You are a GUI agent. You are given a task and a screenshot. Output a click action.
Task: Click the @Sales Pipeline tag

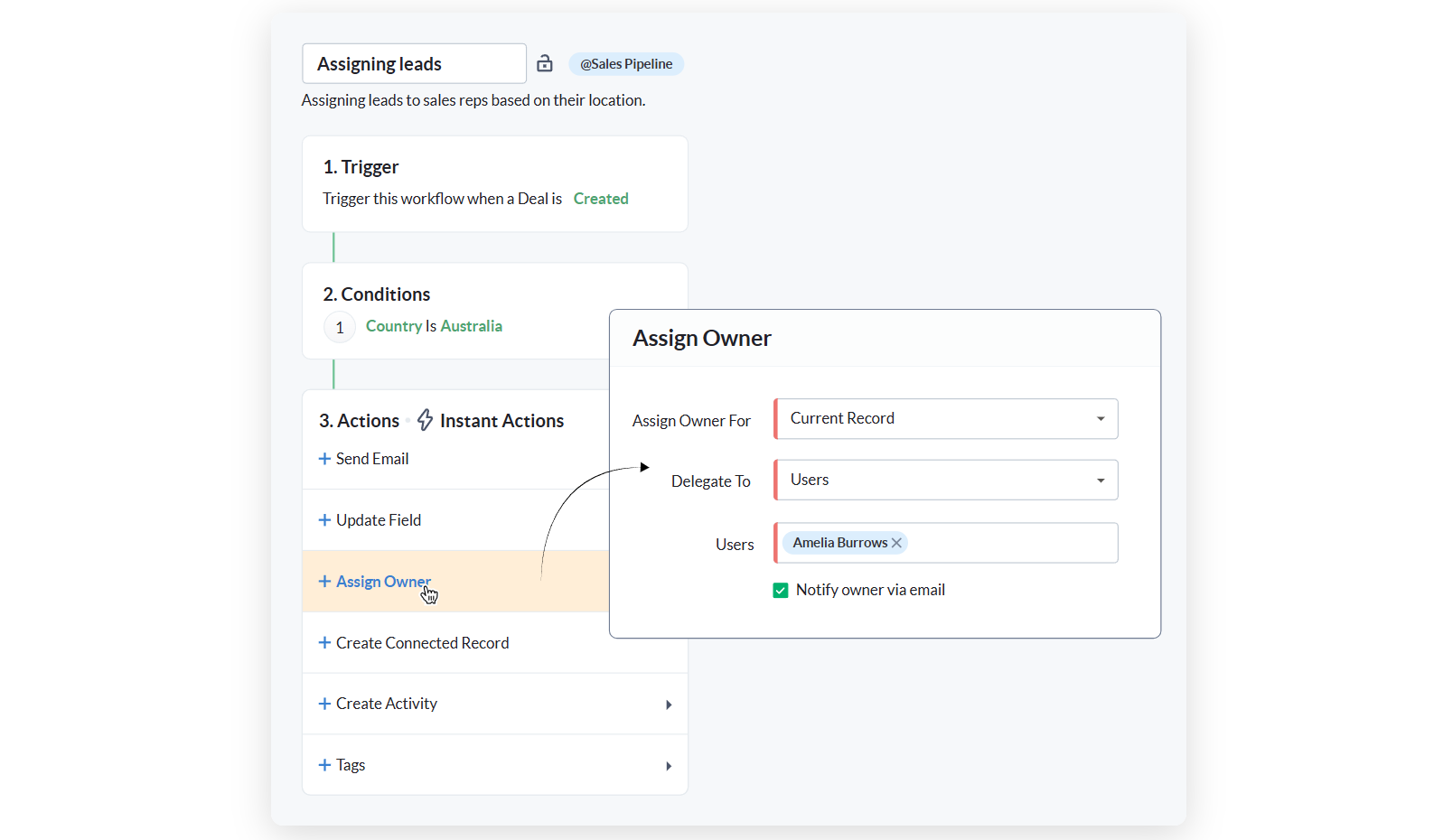pos(626,64)
